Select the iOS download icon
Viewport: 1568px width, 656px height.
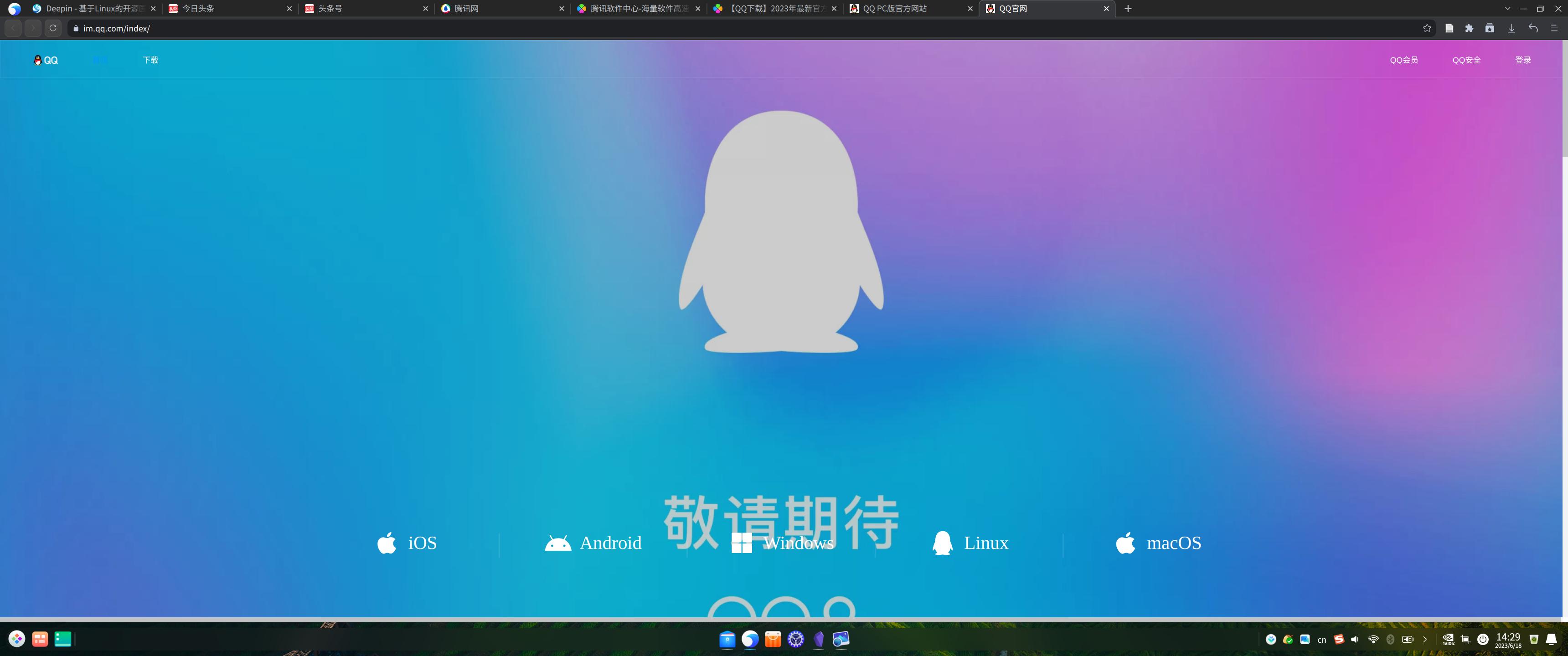(387, 543)
